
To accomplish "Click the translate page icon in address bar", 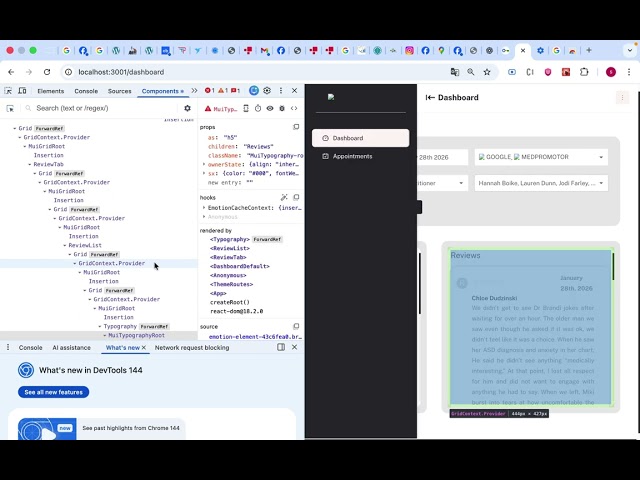I will pyautogui.click(x=455, y=72).
